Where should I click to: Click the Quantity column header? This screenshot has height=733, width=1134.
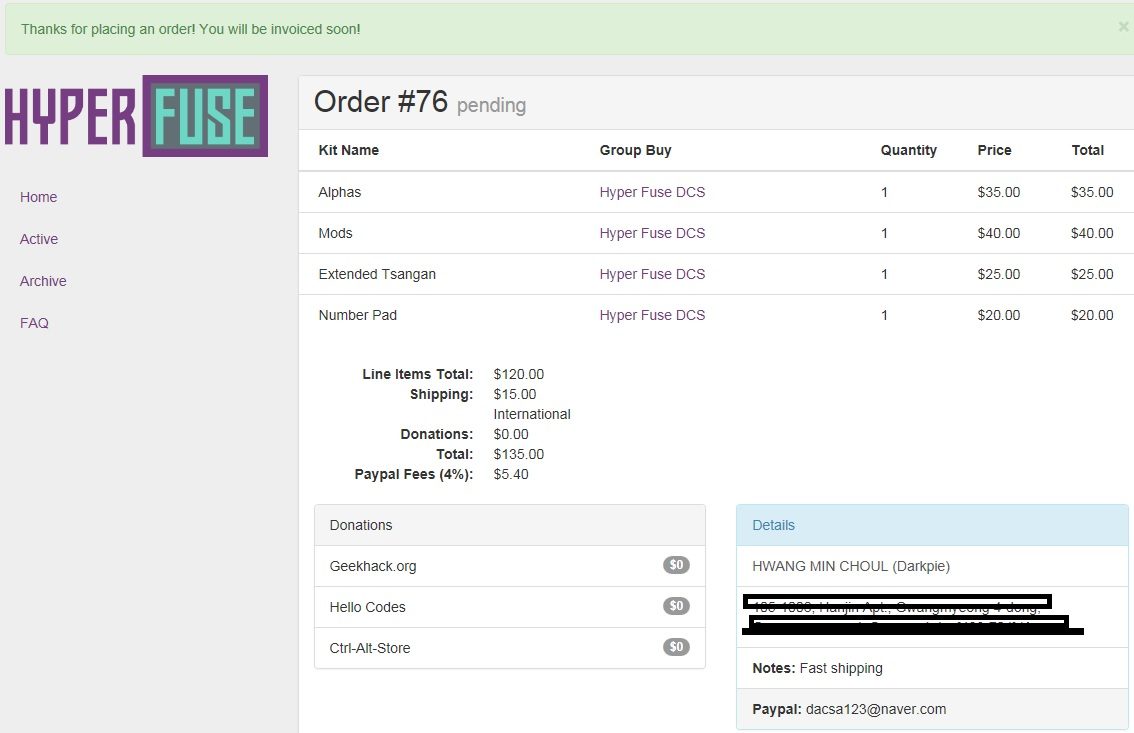[908, 150]
